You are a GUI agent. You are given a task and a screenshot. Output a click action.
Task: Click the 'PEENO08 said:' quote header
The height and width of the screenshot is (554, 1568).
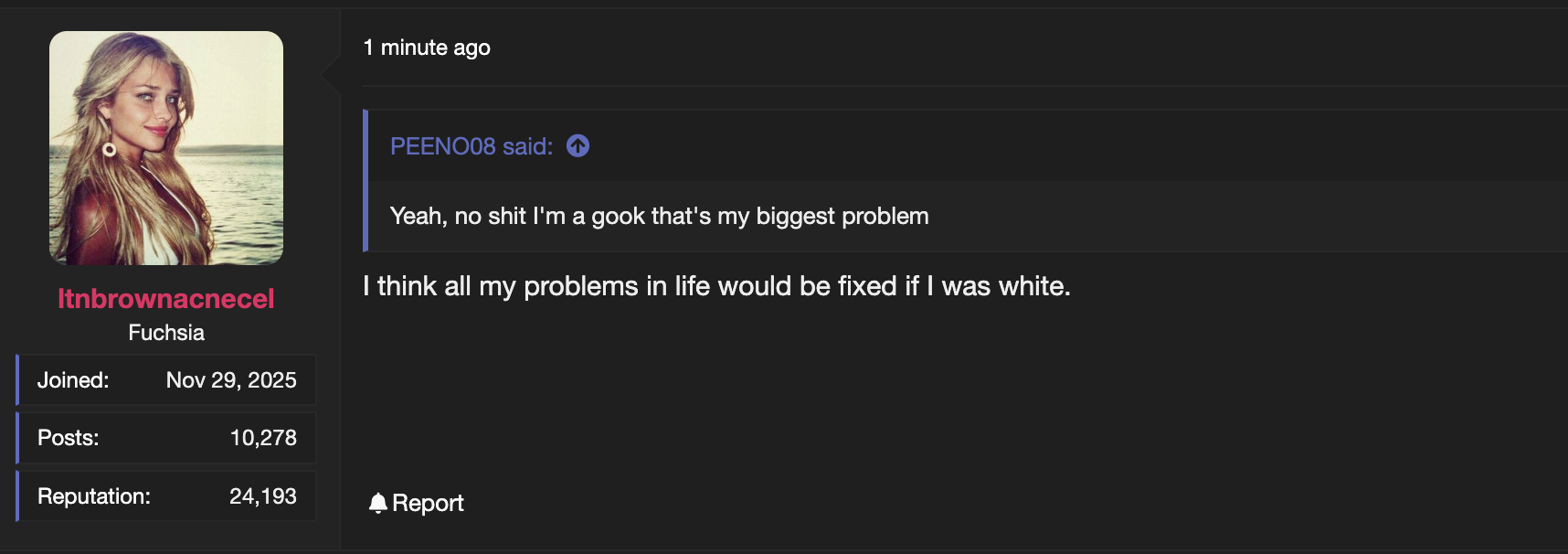pyautogui.click(x=471, y=145)
